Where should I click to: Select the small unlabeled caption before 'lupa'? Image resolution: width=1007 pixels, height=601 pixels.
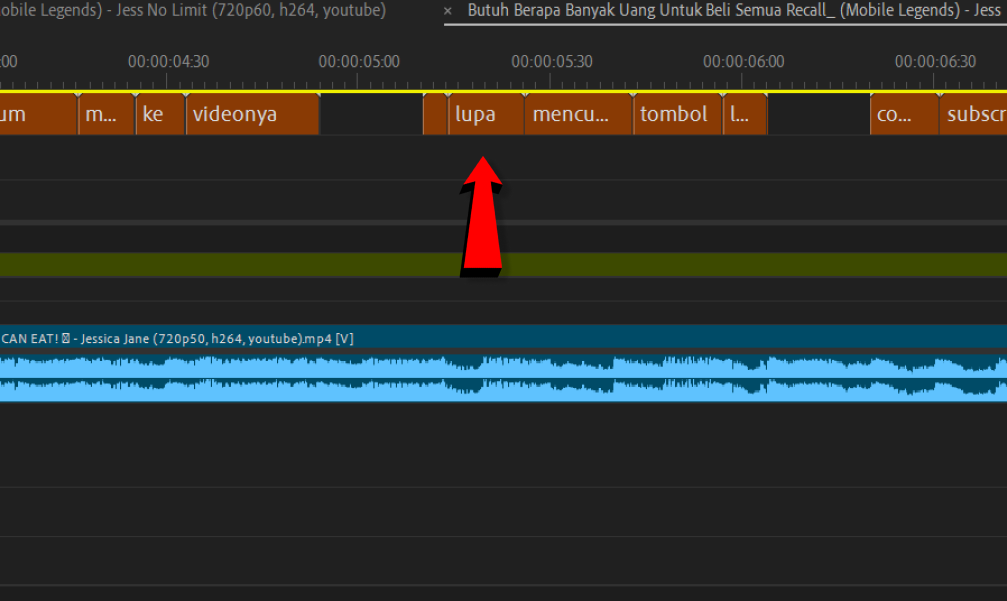435,114
